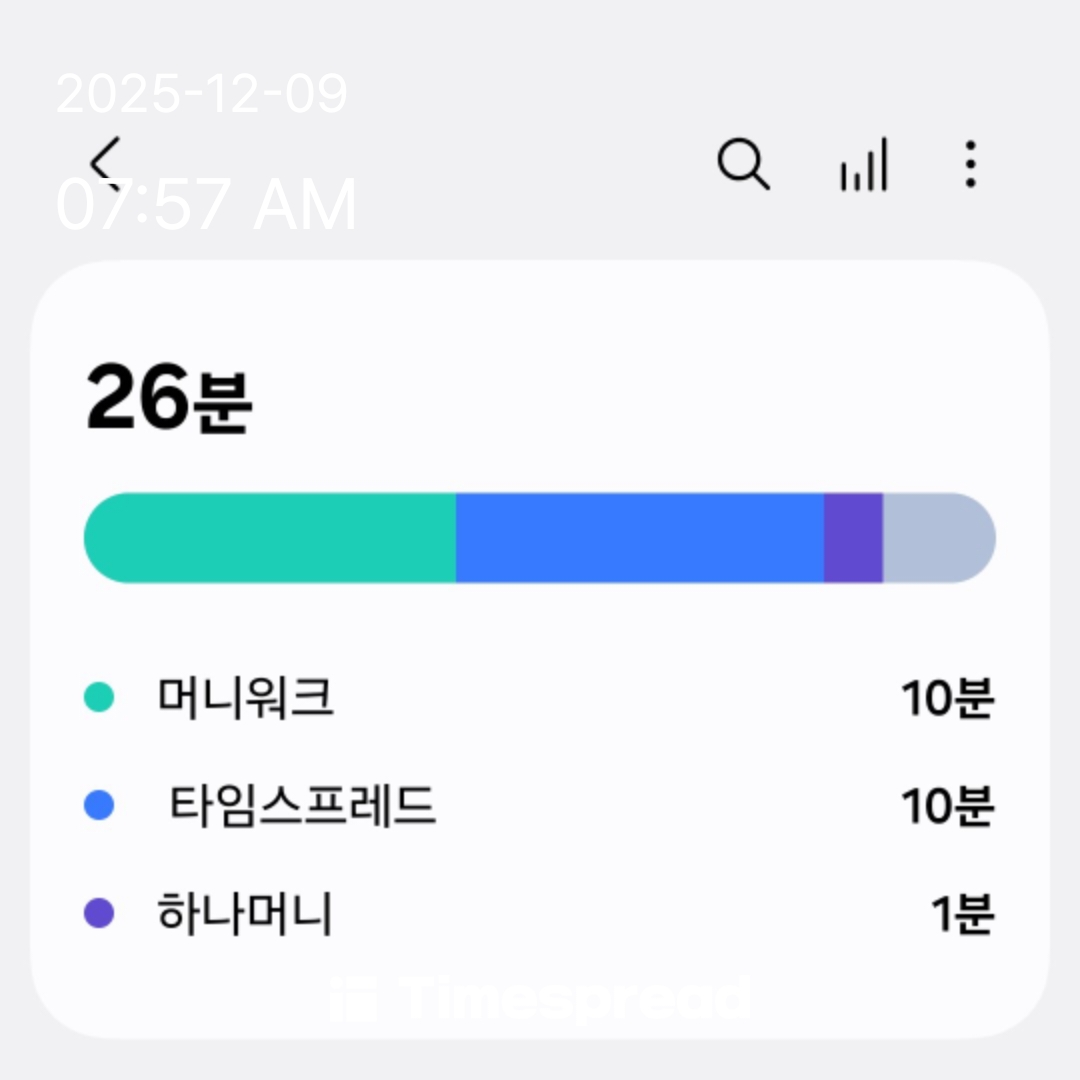The width and height of the screenshot is (1080, 1080).
Task: Select the blue segment of usage bar
Action: (640, 538)
